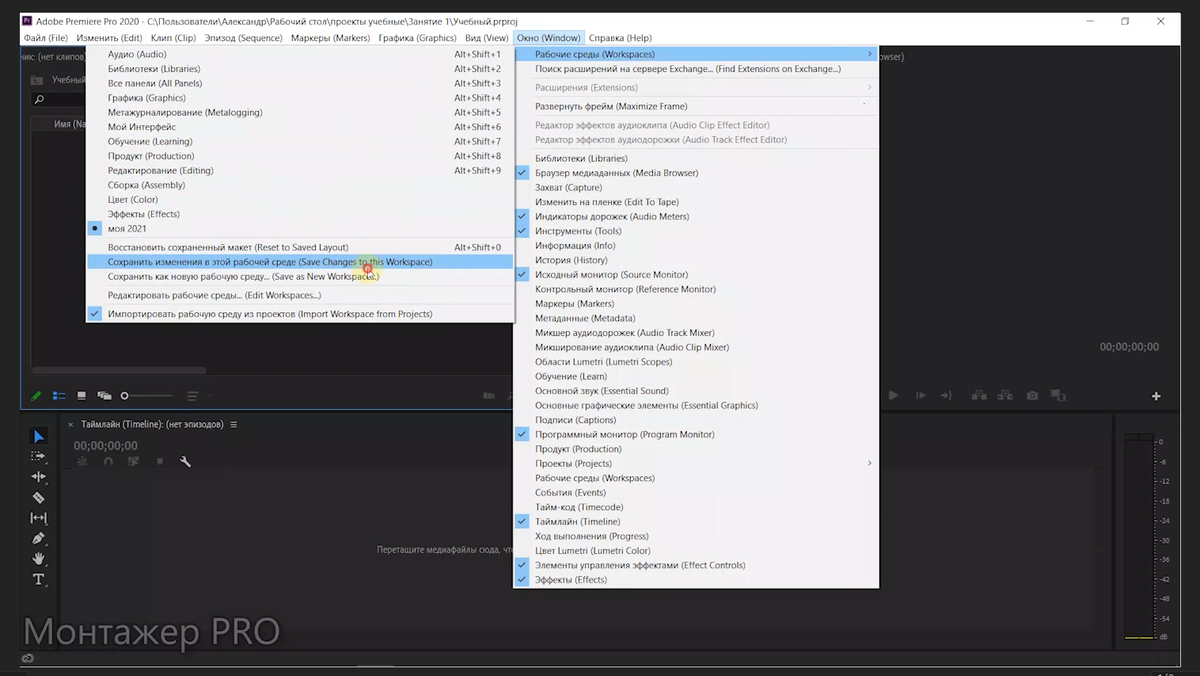Open the Файл (File) menu
This screenshot has width=1200, height=676.
pyautogui.click(x=45, y=38)
